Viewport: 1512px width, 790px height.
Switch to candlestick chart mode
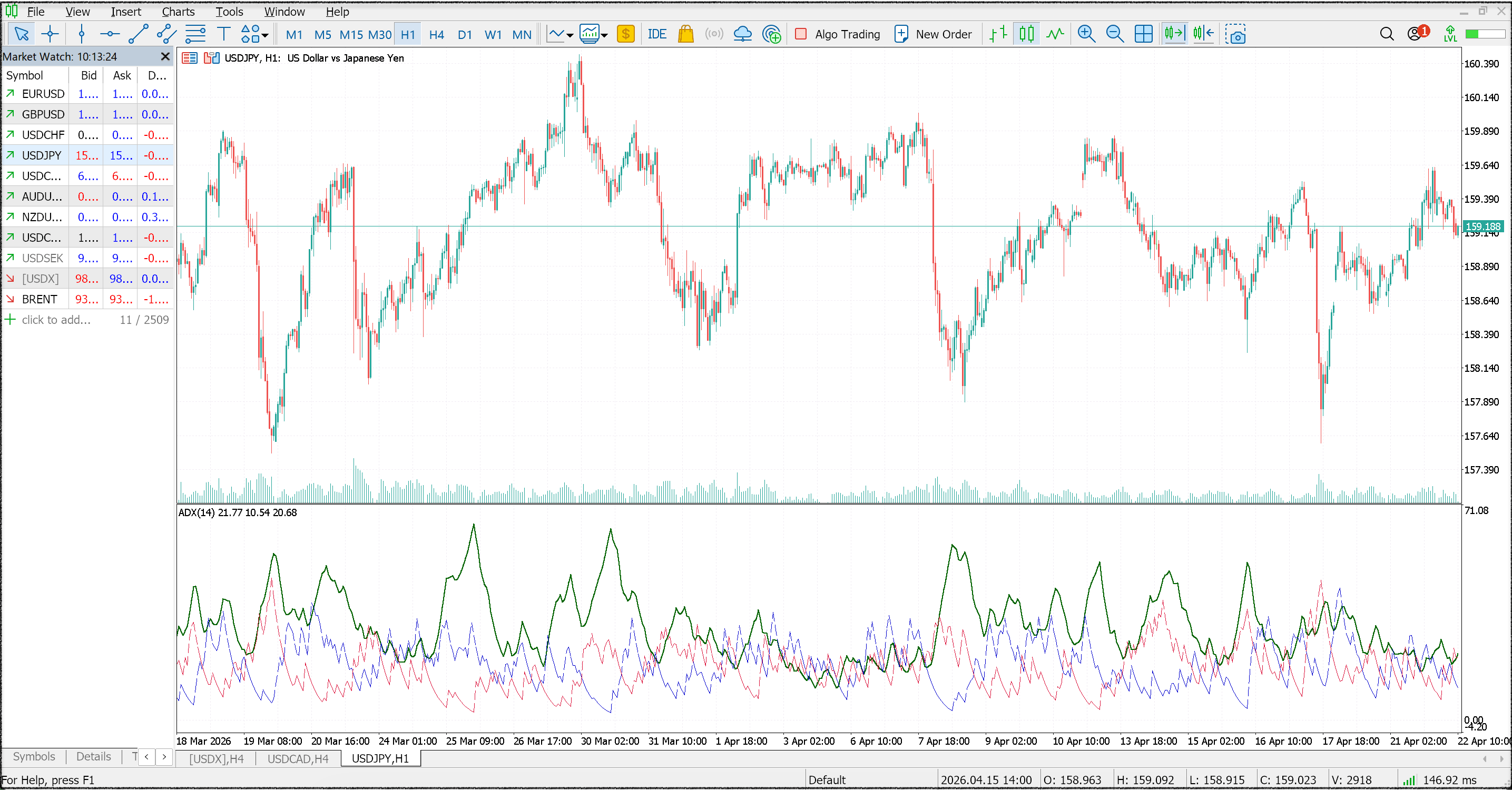1027,34
